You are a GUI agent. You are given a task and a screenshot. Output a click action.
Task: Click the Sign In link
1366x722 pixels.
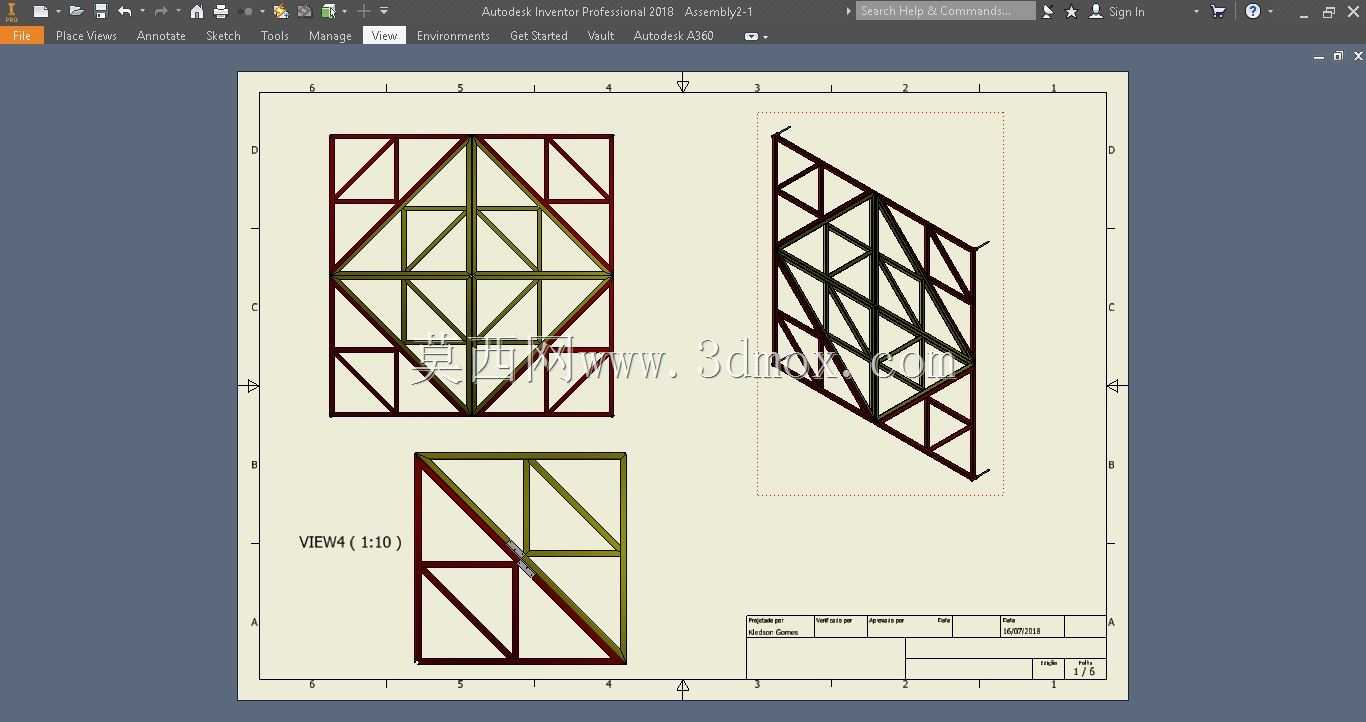click(x=1127, y=12)
